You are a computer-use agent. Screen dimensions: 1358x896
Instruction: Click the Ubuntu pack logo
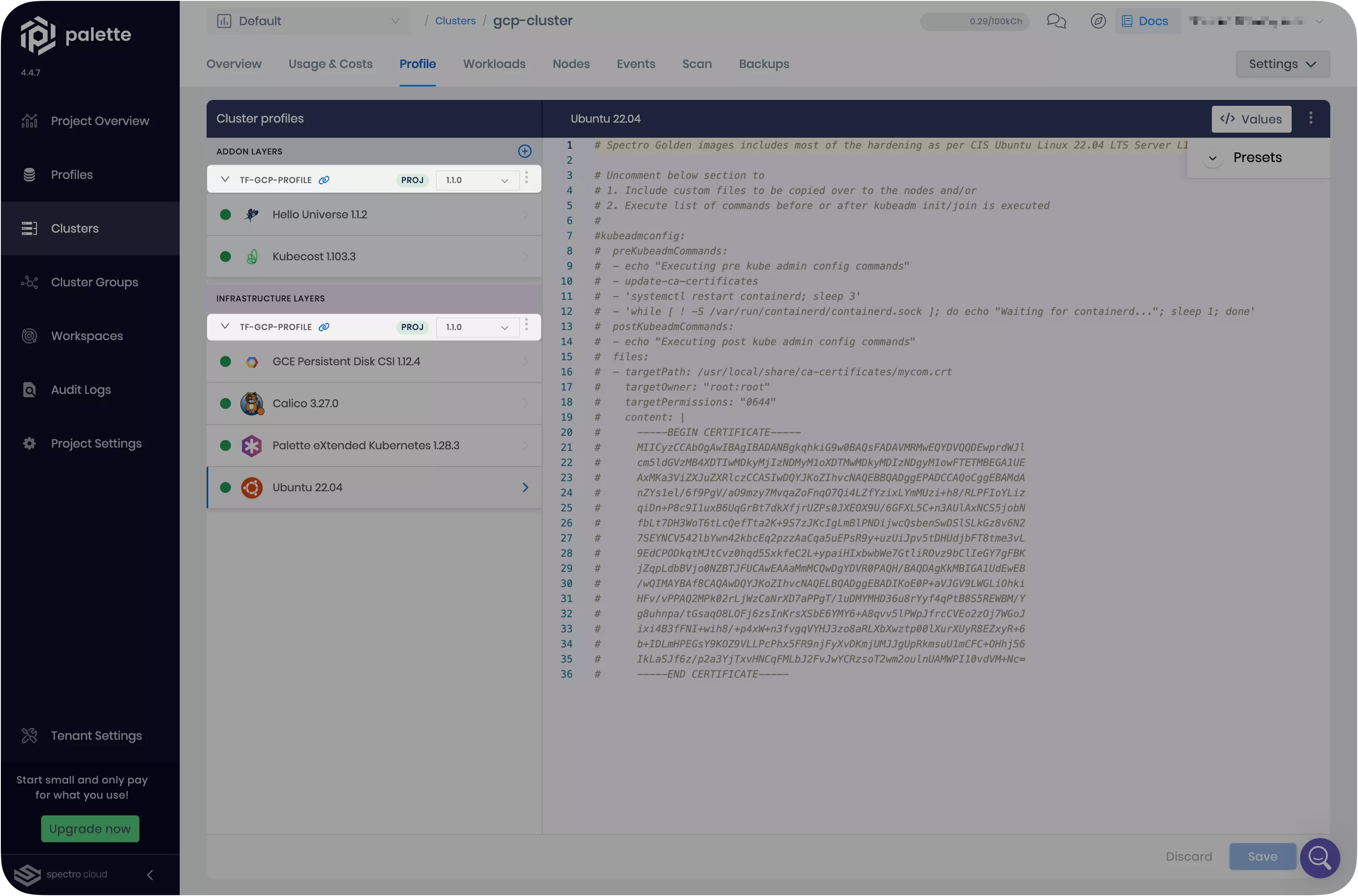click(252, 487)
